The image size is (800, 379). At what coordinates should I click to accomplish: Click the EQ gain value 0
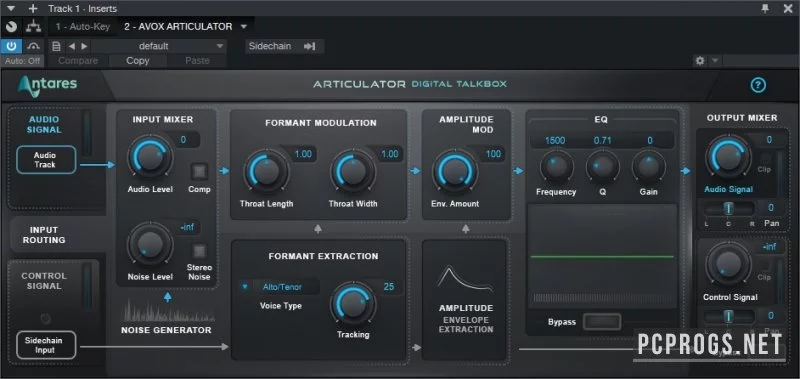click(x=650, y=140)
